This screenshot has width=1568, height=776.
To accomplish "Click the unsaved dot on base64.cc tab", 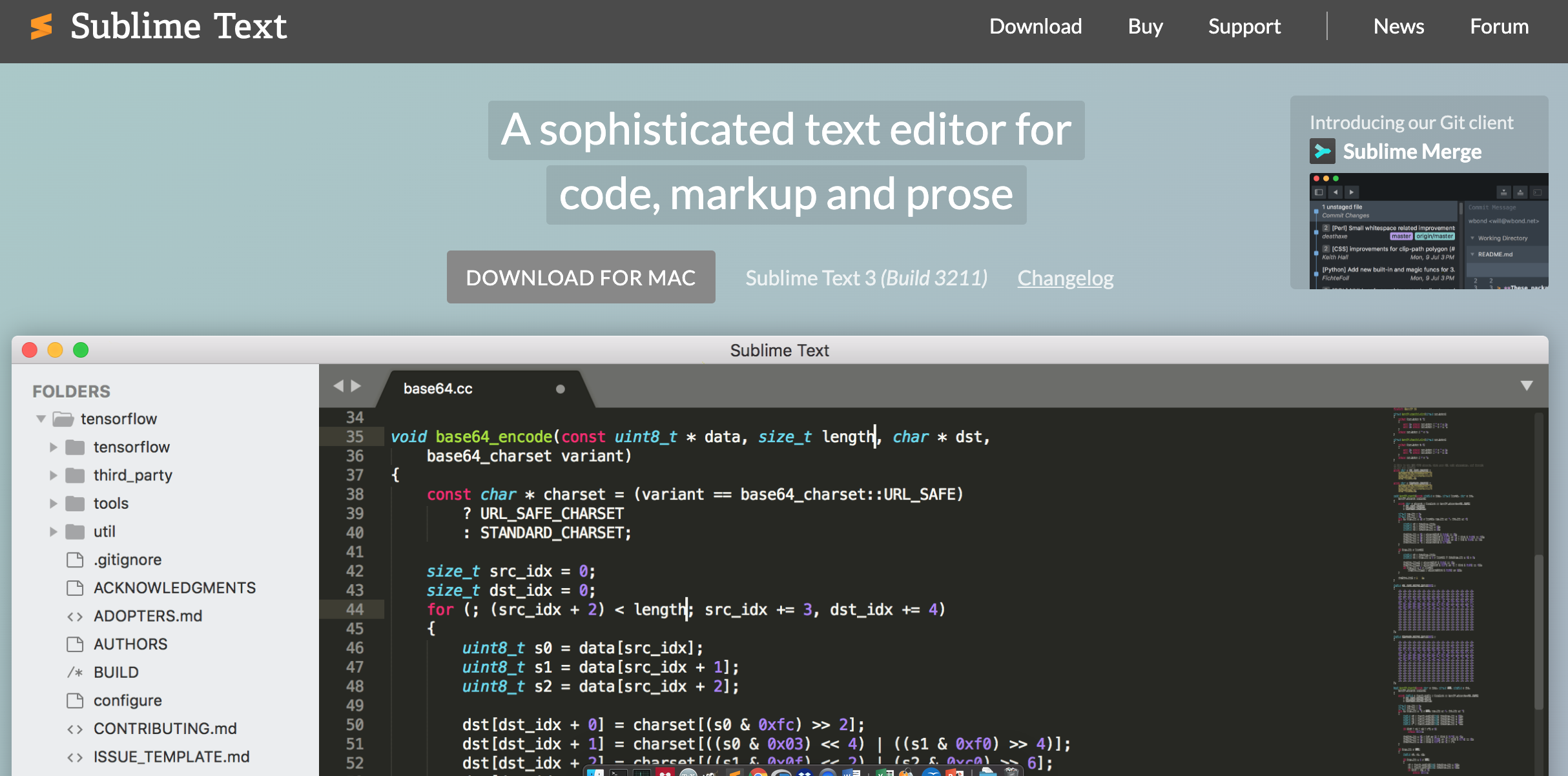I will (x=560, y=389).
